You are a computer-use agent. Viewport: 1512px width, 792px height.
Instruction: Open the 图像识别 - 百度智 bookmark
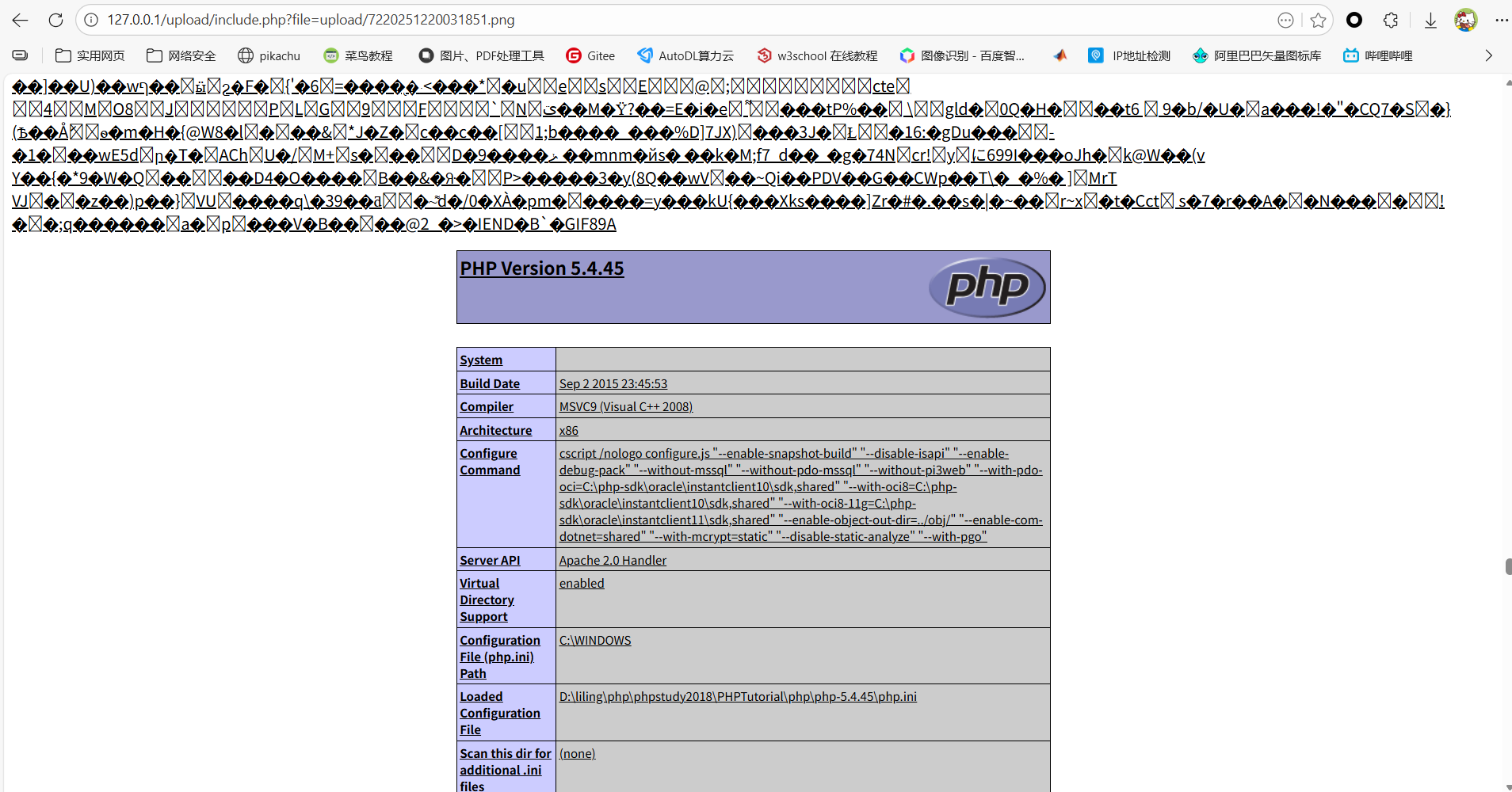coord(962,55)
